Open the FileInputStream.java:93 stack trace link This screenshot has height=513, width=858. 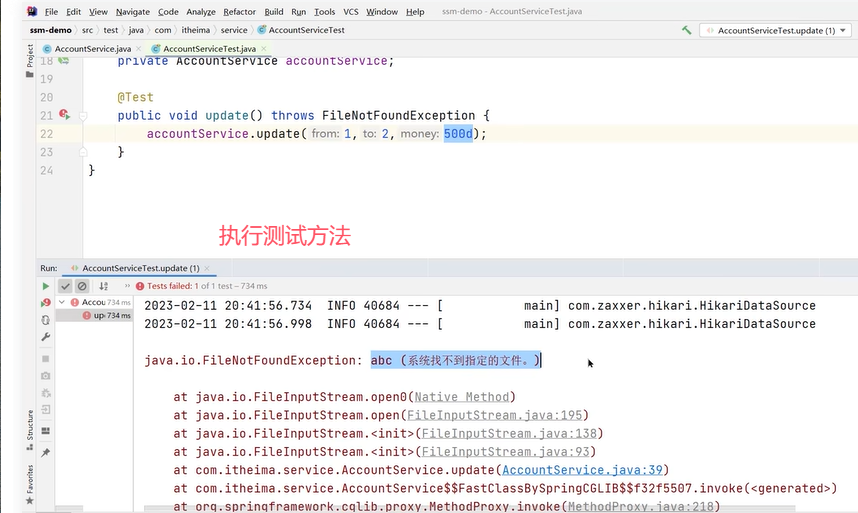tap(506, 452)
